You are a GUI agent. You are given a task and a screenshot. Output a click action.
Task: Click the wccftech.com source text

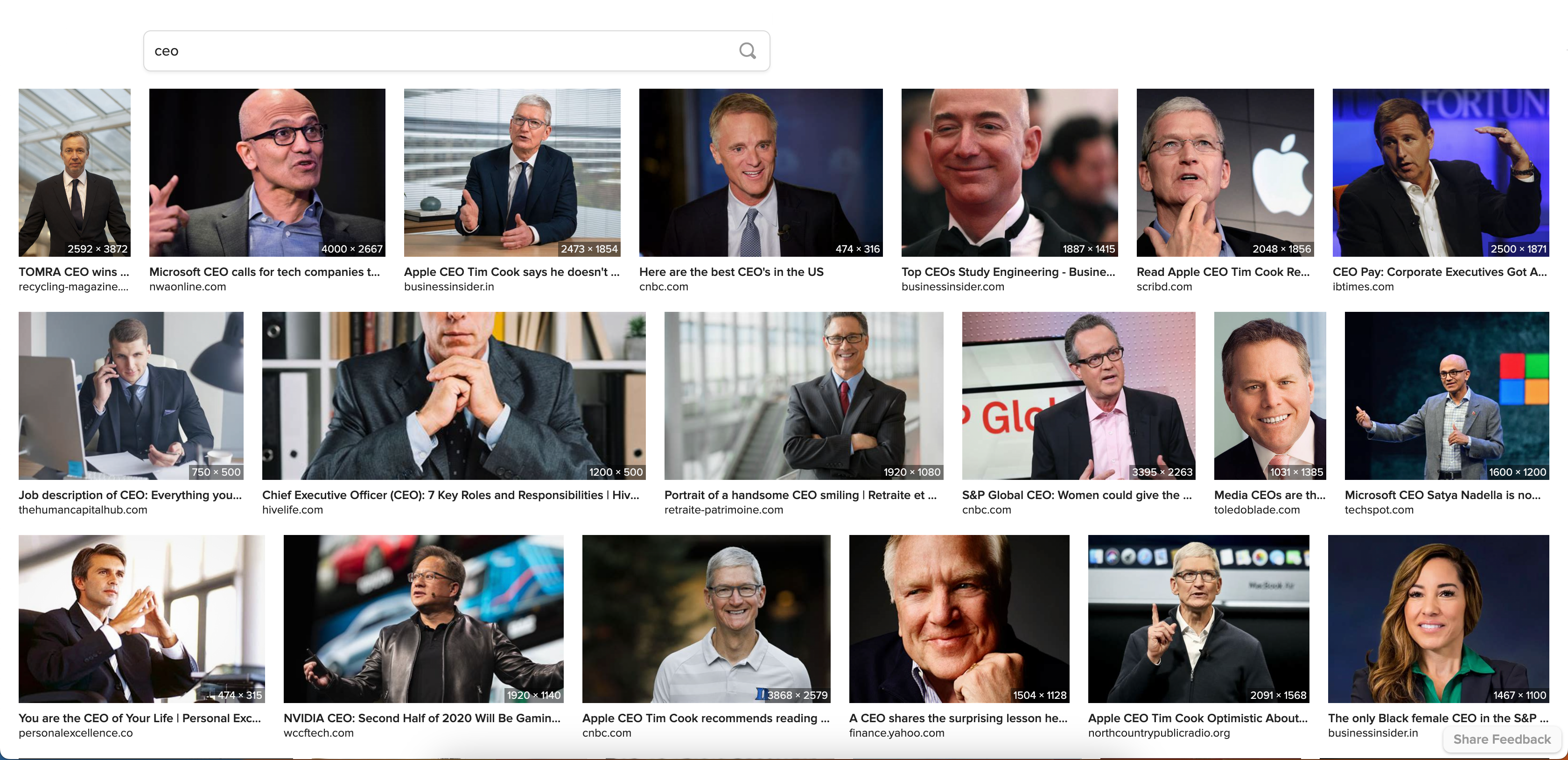point(318,732)
